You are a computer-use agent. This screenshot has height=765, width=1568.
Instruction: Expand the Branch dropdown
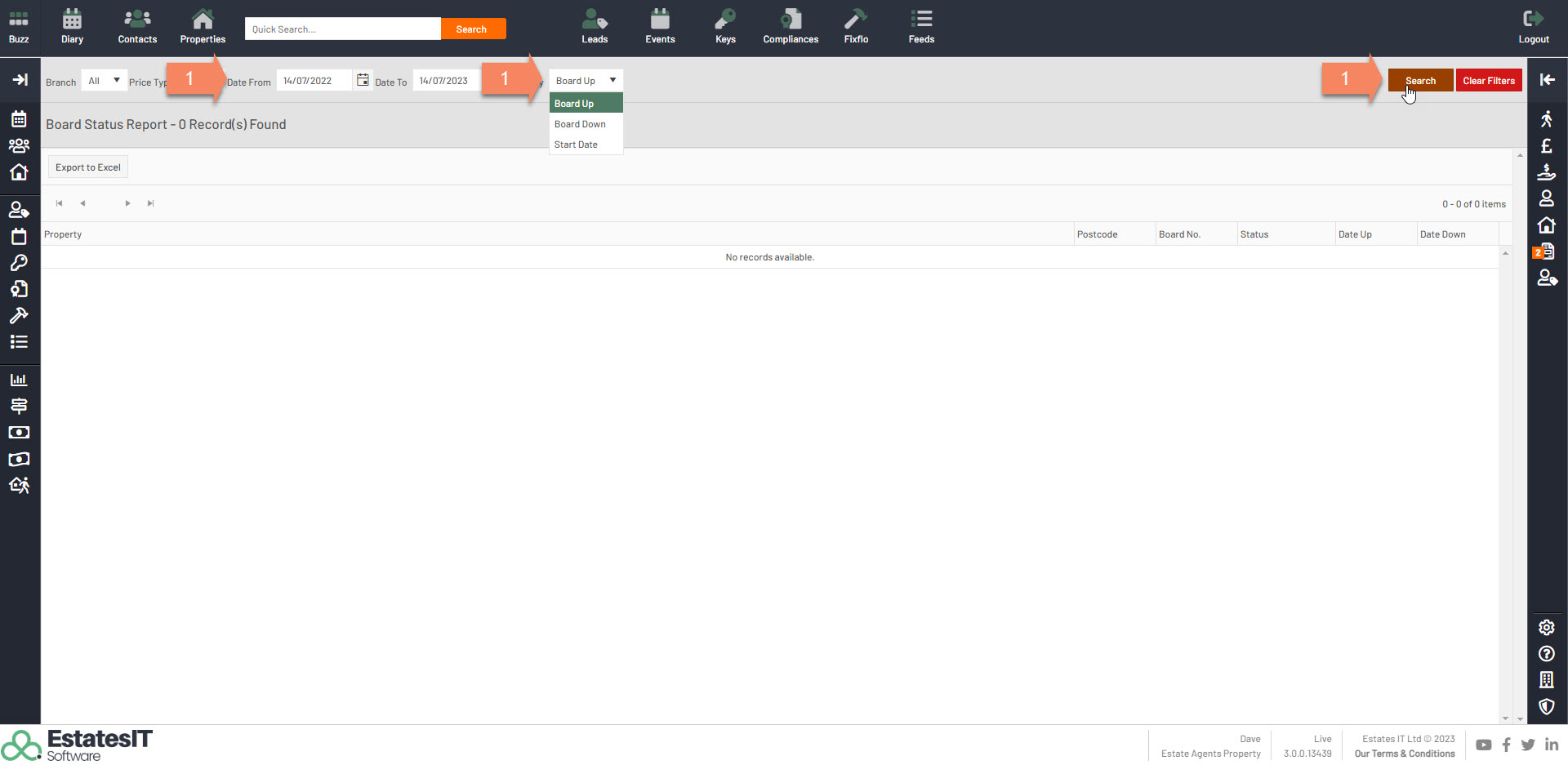[105, 81]
